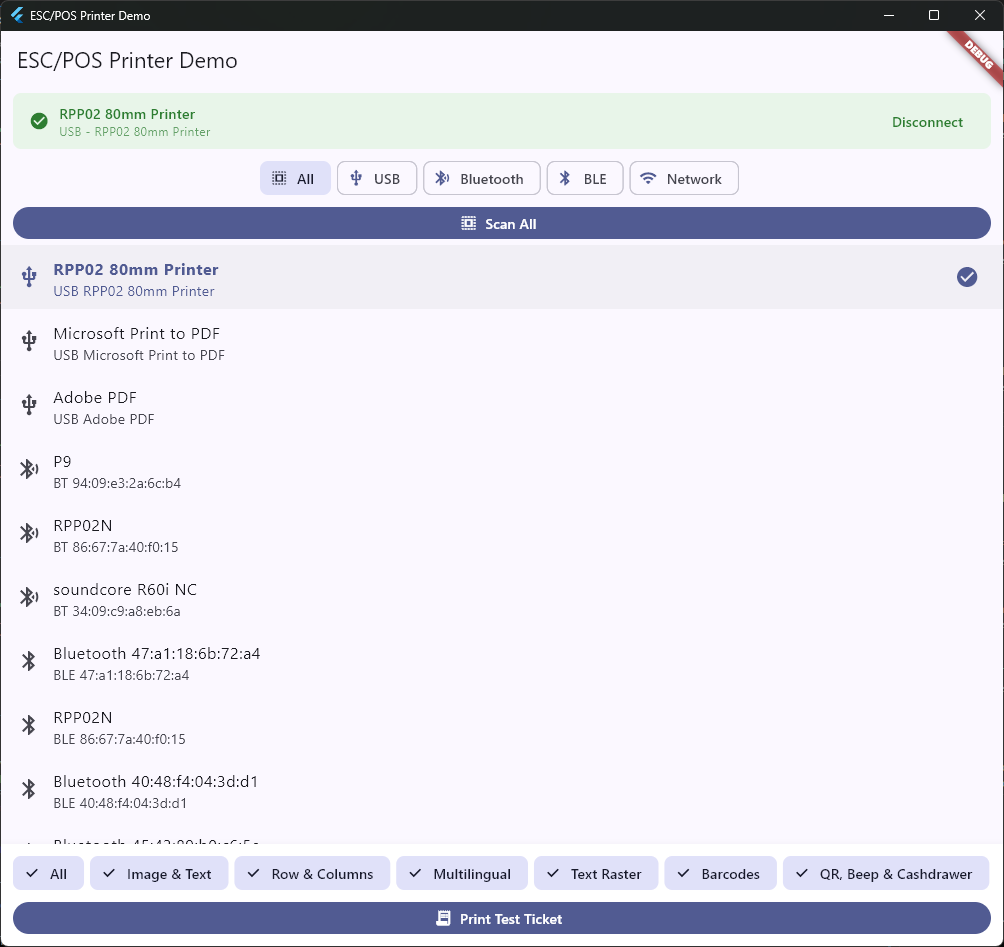Image resolution: width=1004 pixels, height=947 pixels.
Task: Select Bluetooth 47:a1:18:6b:72:a4 BLE device name
Action: point(157,654)
